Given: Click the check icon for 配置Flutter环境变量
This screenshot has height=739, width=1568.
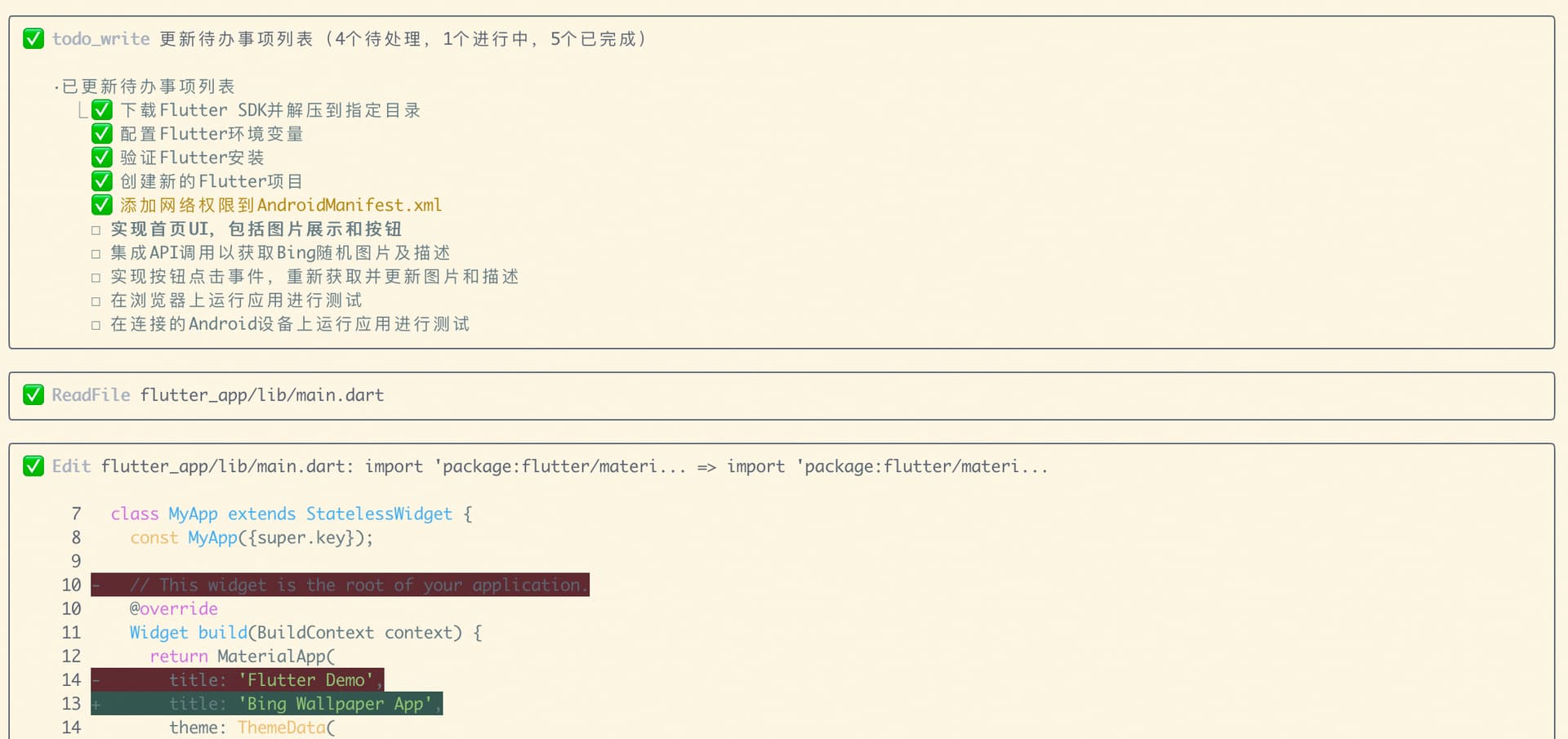Looking at the screenshot, I should tap(102, 133).
